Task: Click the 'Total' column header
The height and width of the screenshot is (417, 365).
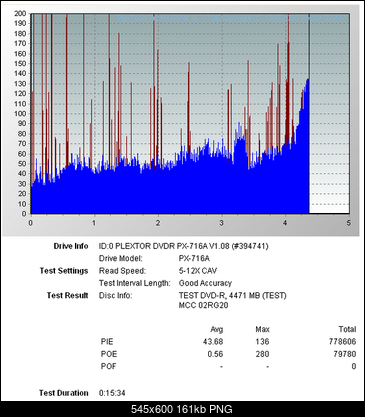Action: [347, 330]
